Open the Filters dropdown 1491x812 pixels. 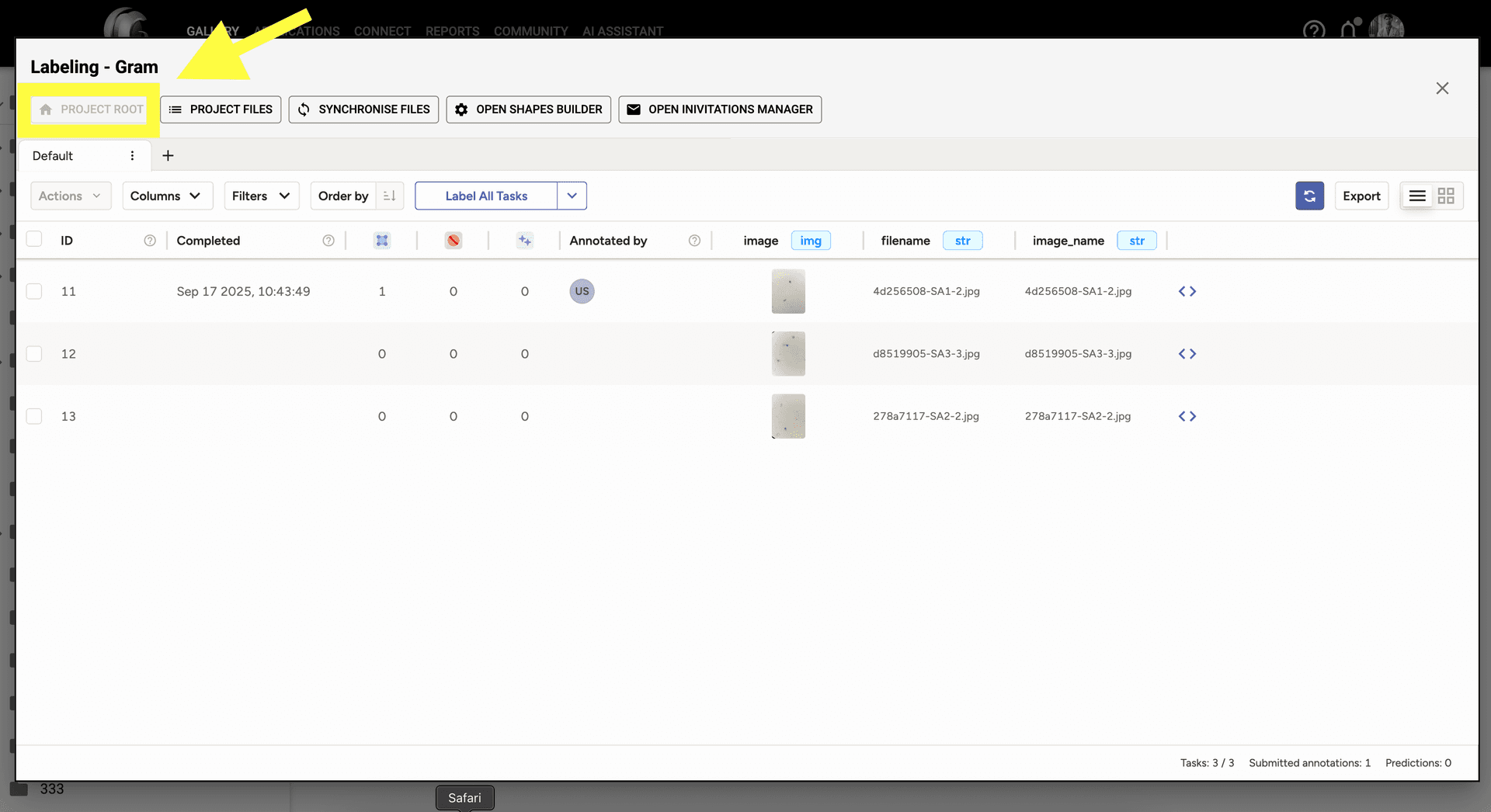point(261,196)
